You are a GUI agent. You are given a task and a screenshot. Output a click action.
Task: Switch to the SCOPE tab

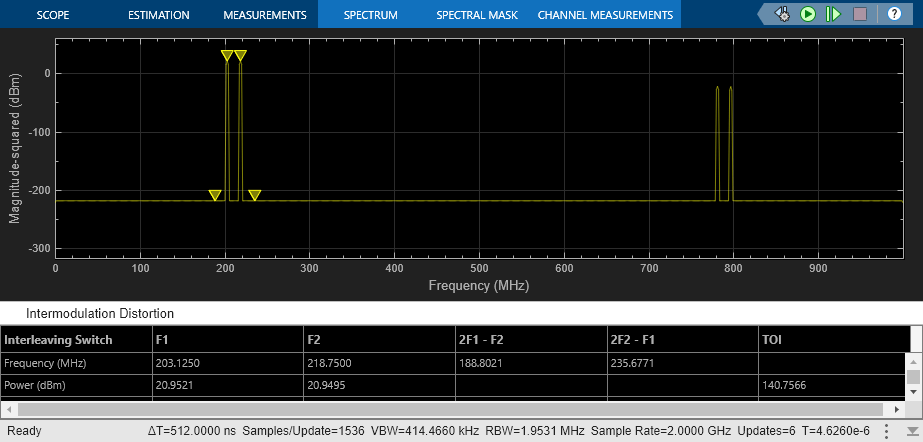click(x=53, y=15)
